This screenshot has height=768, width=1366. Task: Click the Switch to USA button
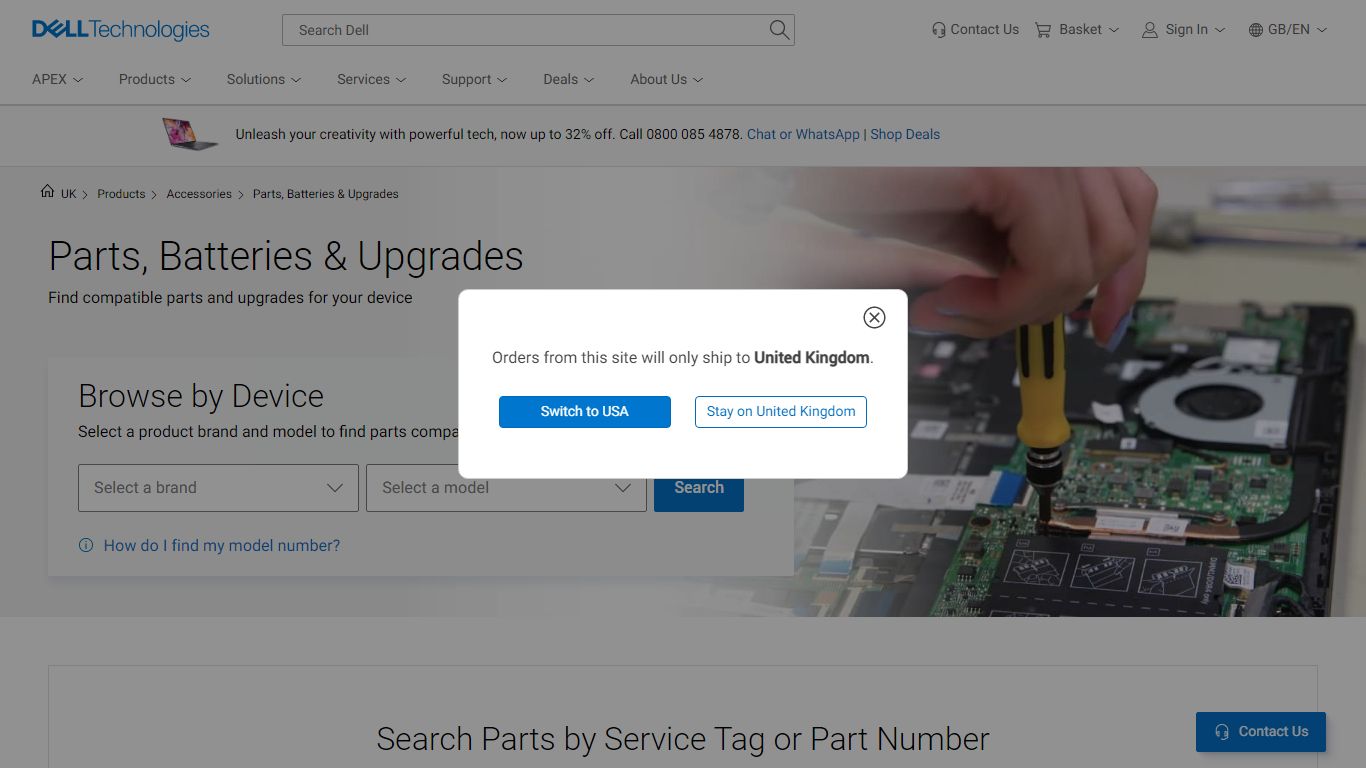click(x=585, y=412)
